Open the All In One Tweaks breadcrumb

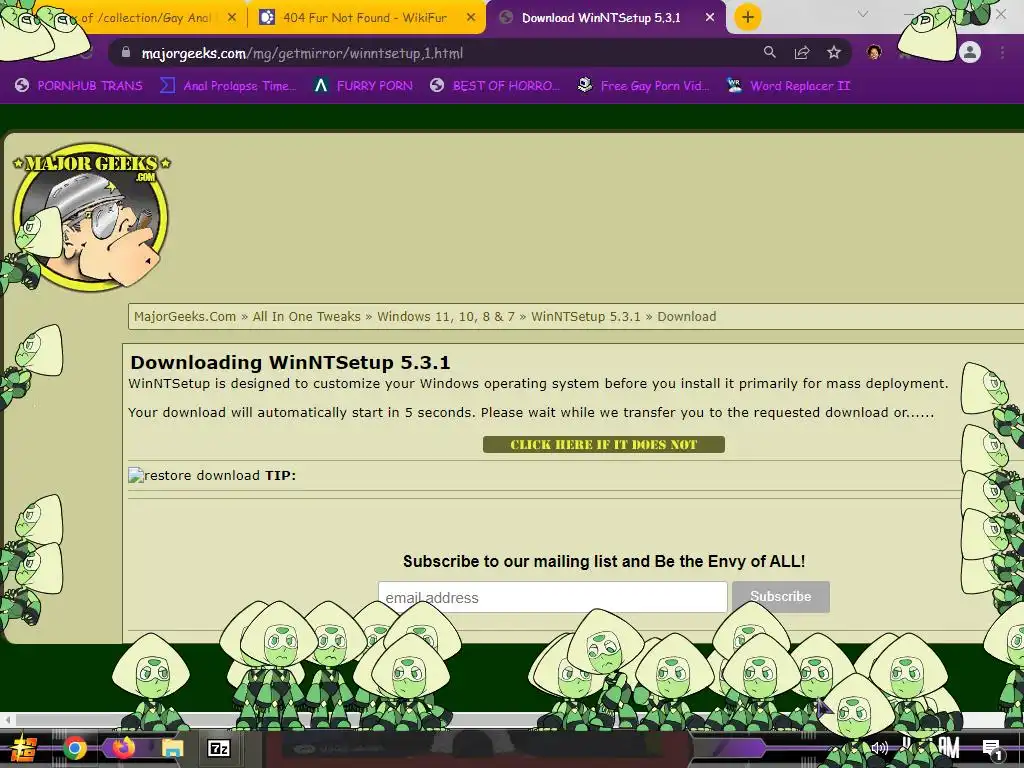tap(306, 317)
